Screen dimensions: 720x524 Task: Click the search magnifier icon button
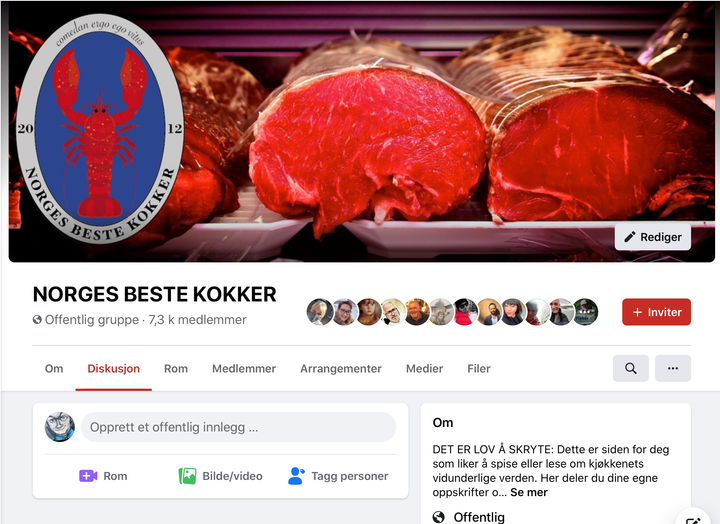(630, 368)
